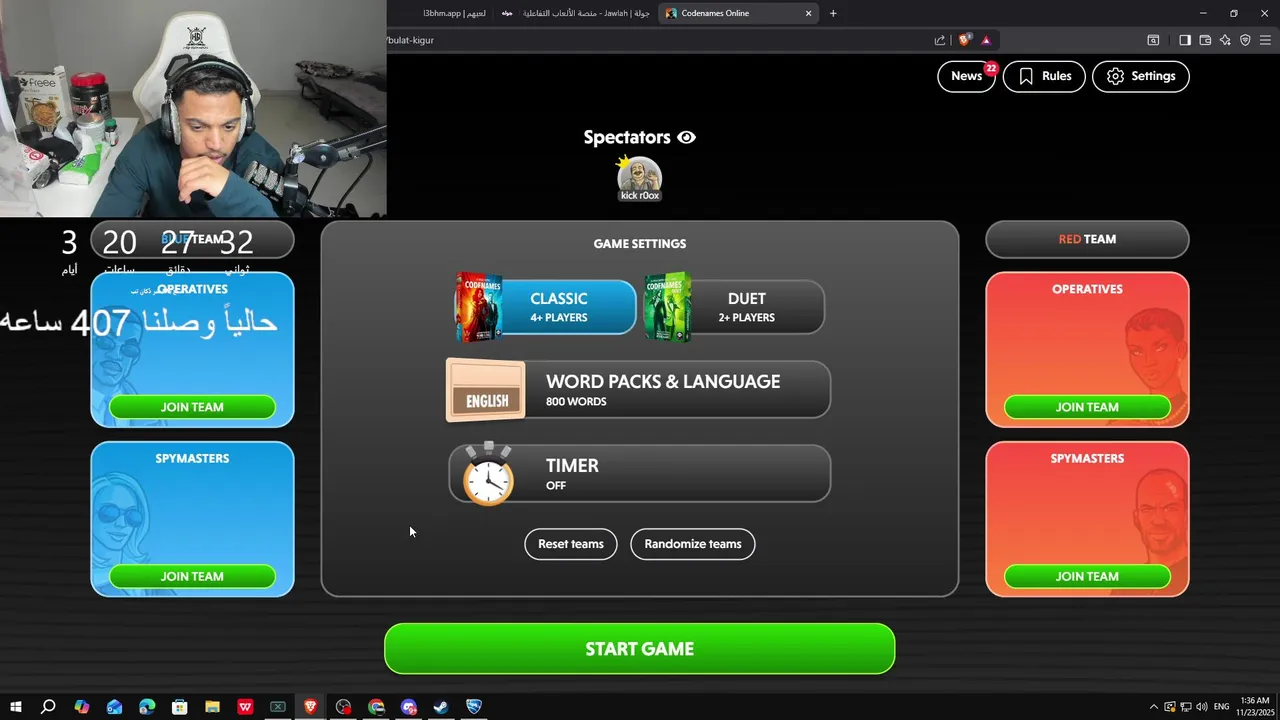1280x720 pixels.
Task: Open Windows taskbar search
Action: click(x=48, y=707)
